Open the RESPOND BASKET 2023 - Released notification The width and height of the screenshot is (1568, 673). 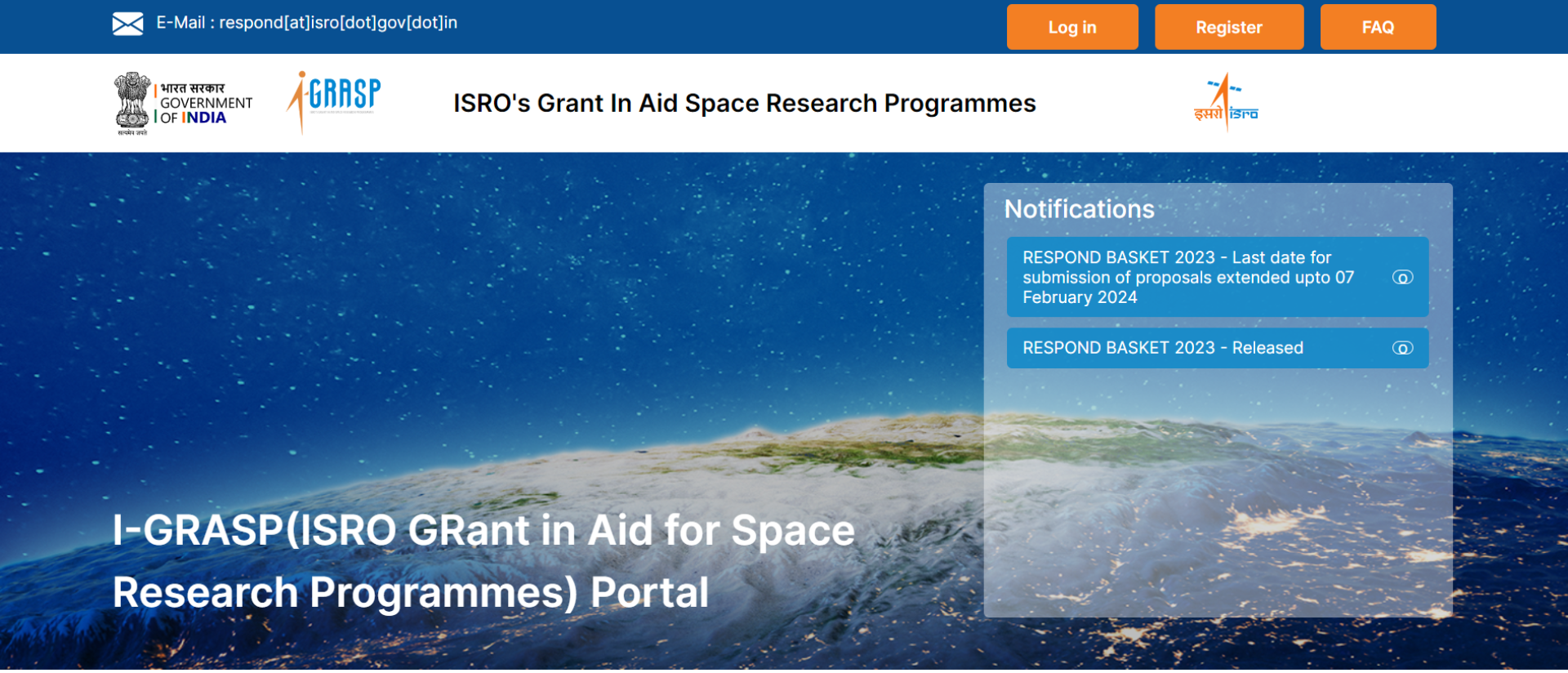[x=1218, y=348]
